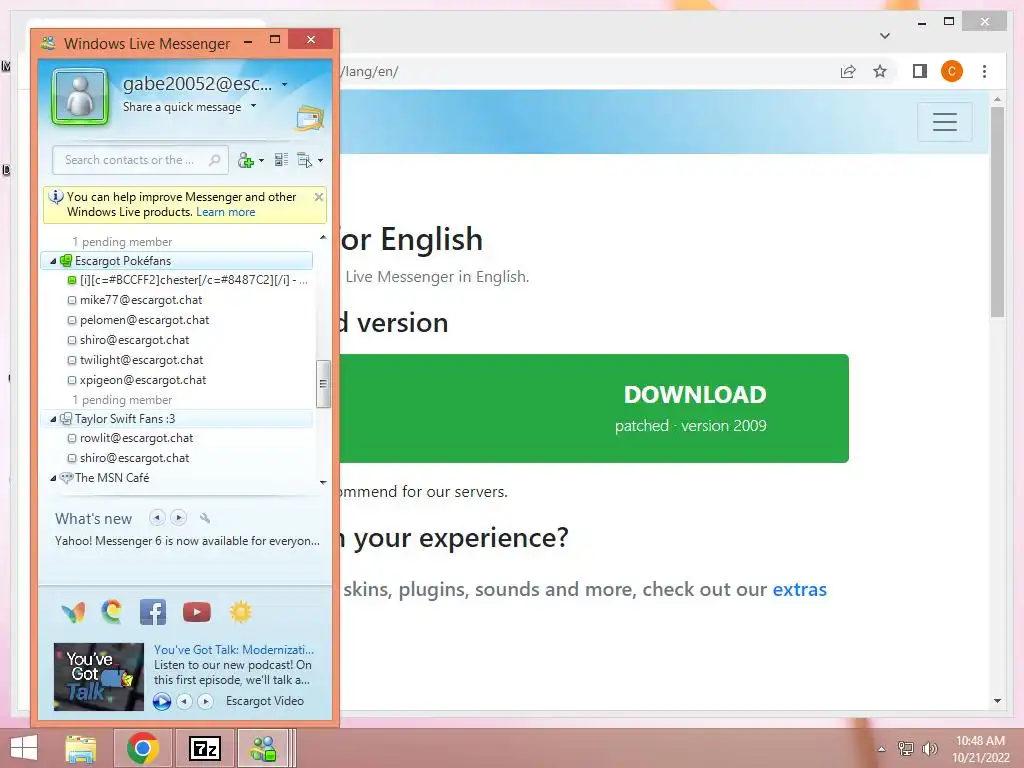This screenshot has height=768, width=1024.
Task: Click the contact list scroll down arrow
Action: tap(323, 483)
